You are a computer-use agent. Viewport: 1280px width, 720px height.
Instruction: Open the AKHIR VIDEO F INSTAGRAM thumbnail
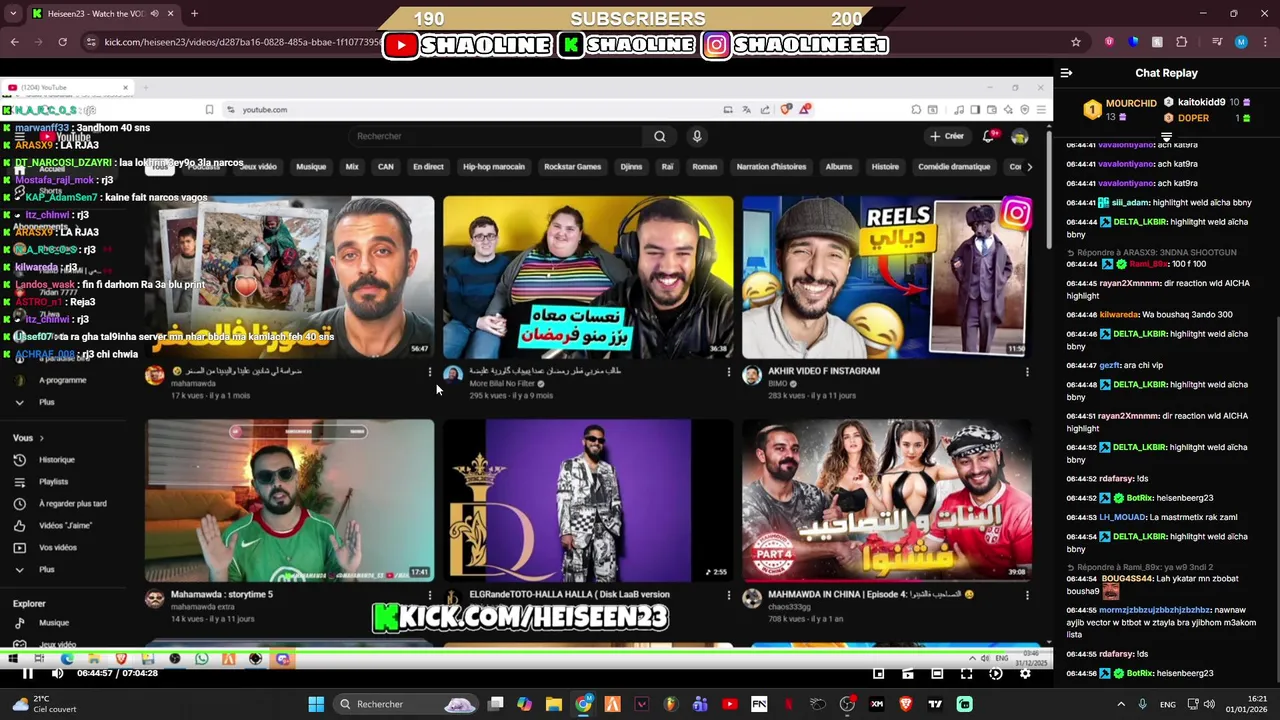coord(886,276)
